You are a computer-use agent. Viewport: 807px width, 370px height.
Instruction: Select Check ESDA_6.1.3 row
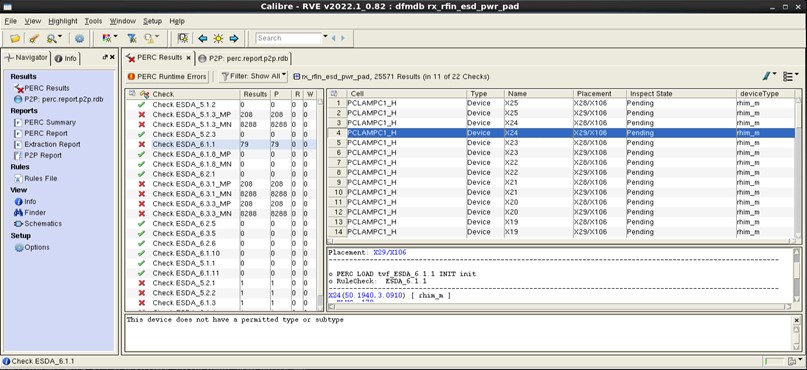click(x=221, y=303)
